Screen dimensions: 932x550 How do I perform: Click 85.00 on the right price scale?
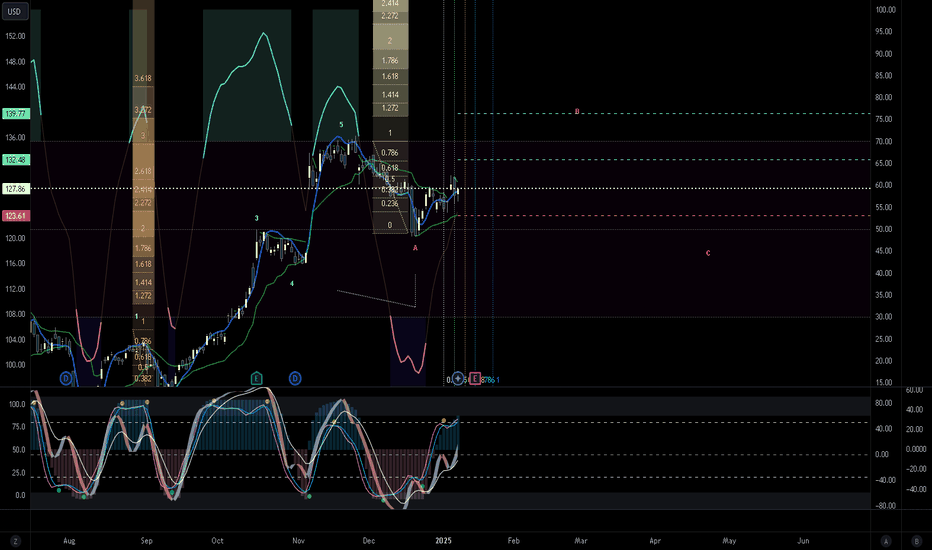884,76
